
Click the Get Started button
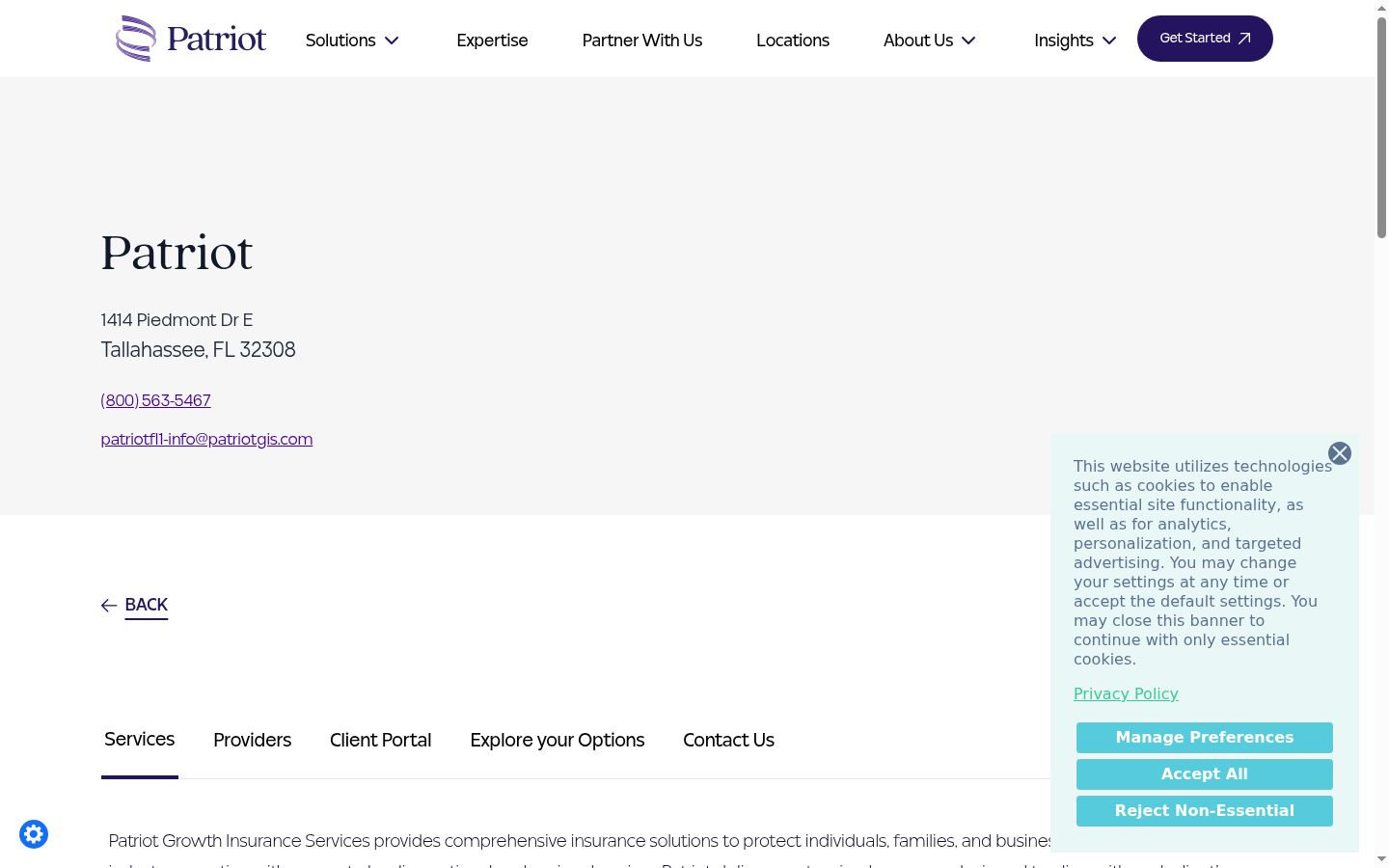1205,39
